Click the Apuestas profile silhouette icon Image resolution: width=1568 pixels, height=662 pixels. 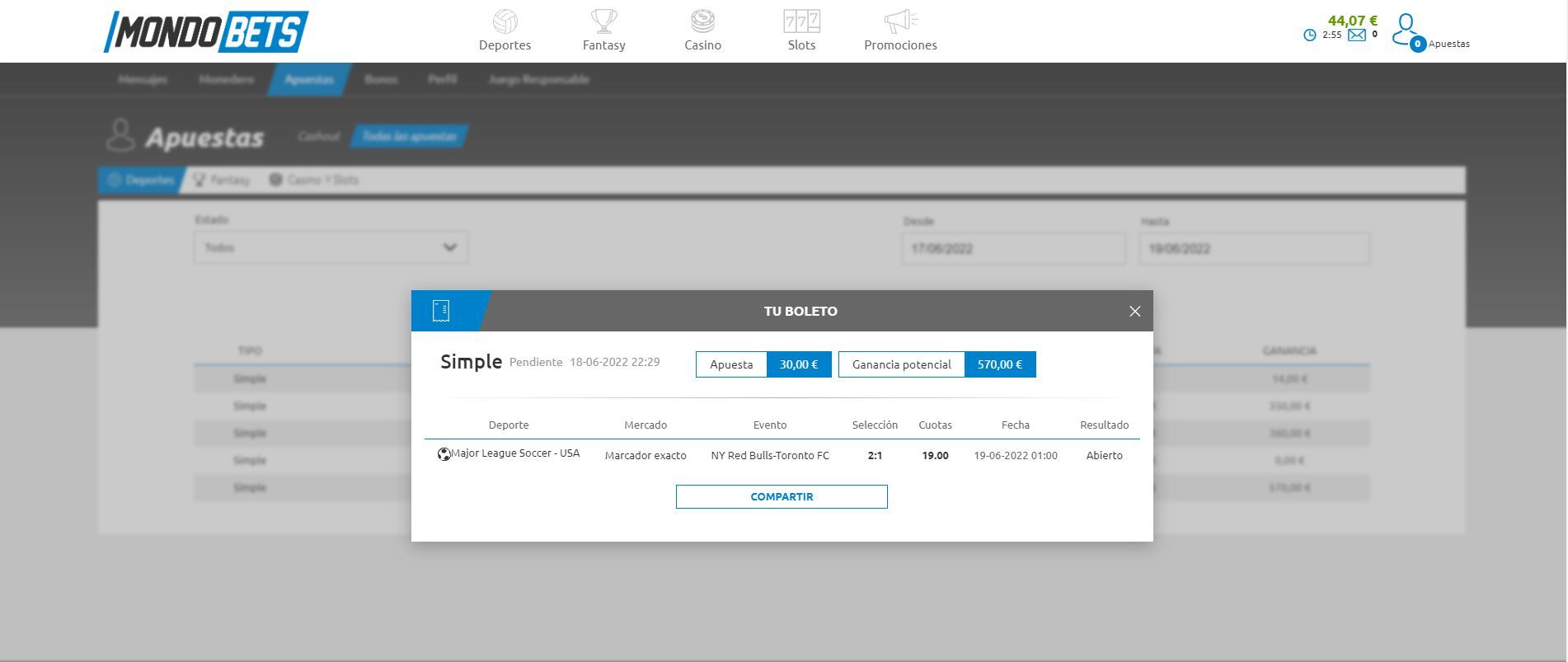(120, 135)
